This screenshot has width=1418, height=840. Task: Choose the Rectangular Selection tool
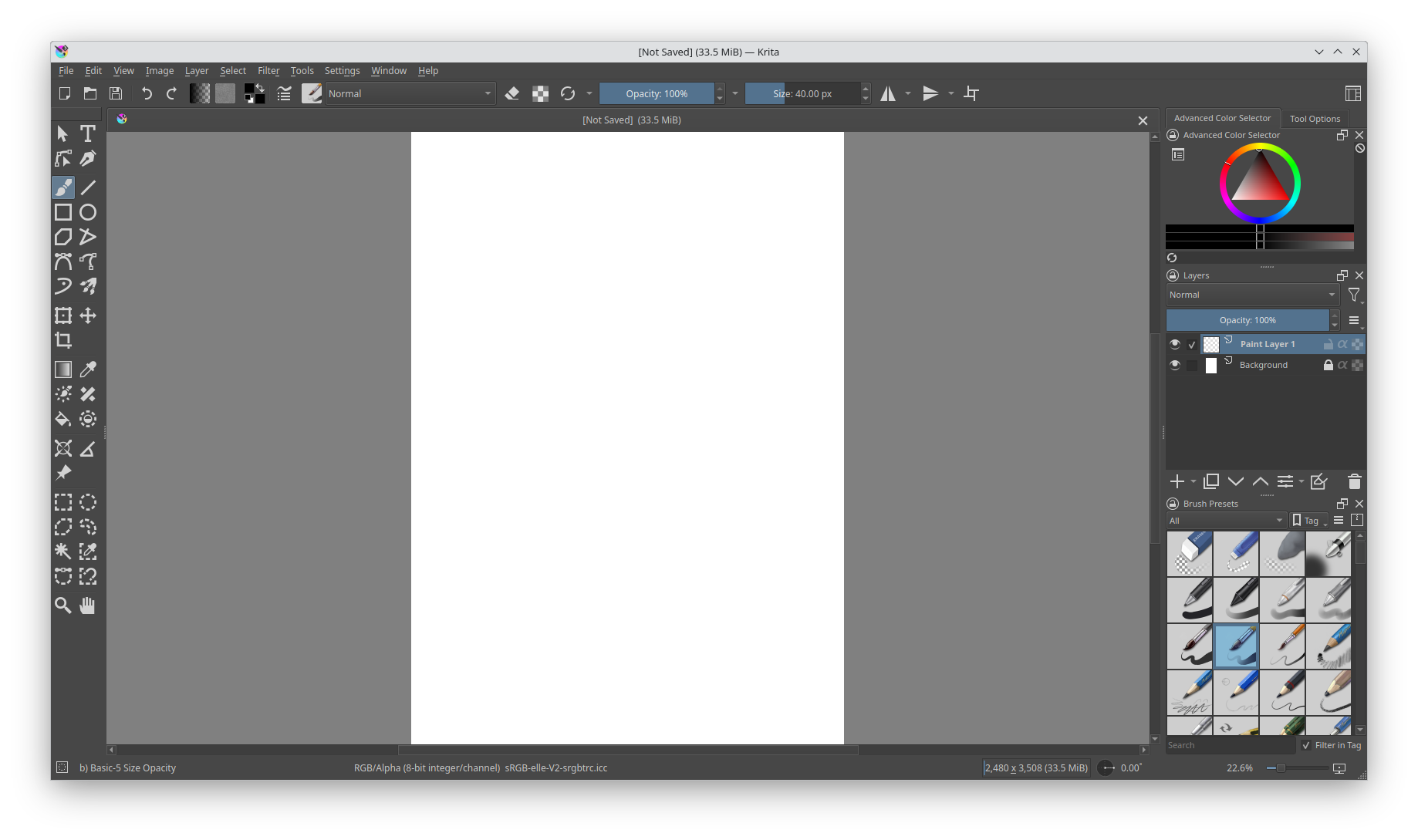pyautogui.click(x=62, y=502)
